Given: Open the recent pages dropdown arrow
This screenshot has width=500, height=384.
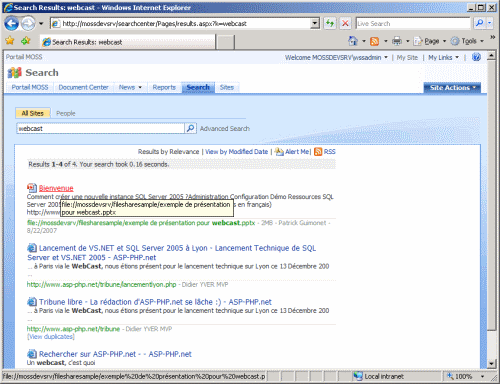Looking at the screenshot, I should (41, 24).
